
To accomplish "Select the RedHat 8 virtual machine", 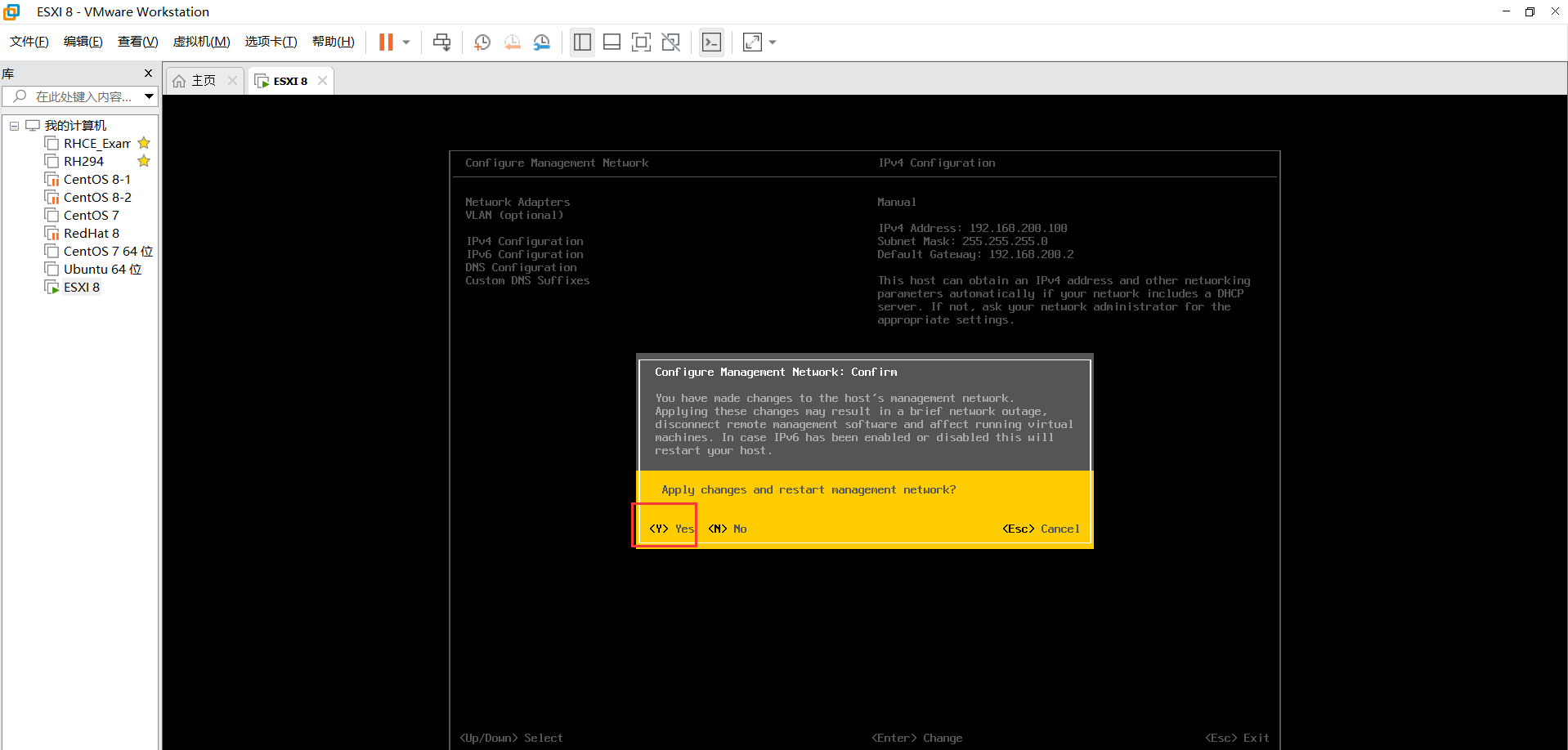I will tap(92, 233).
